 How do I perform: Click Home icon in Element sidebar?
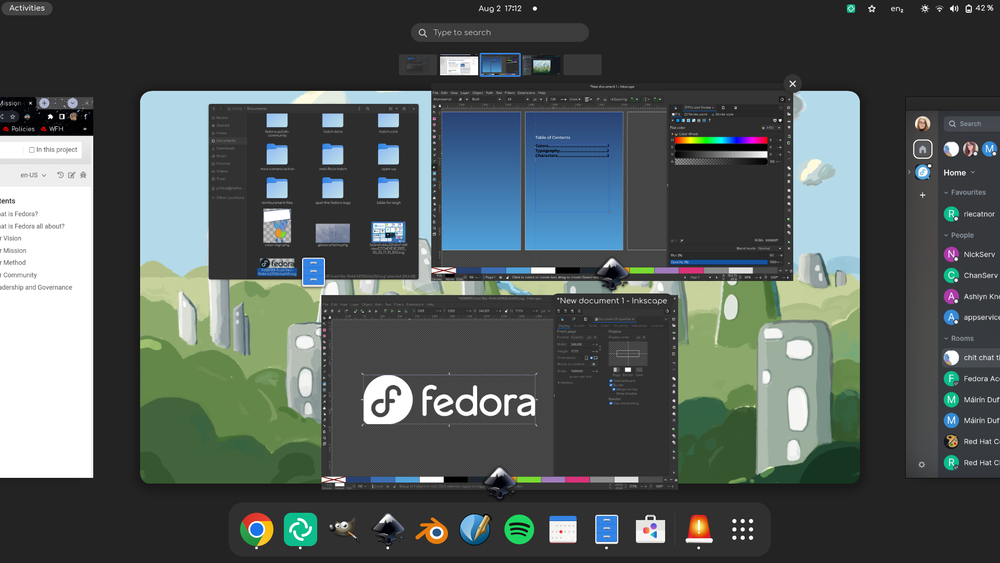tap(922, 149)
